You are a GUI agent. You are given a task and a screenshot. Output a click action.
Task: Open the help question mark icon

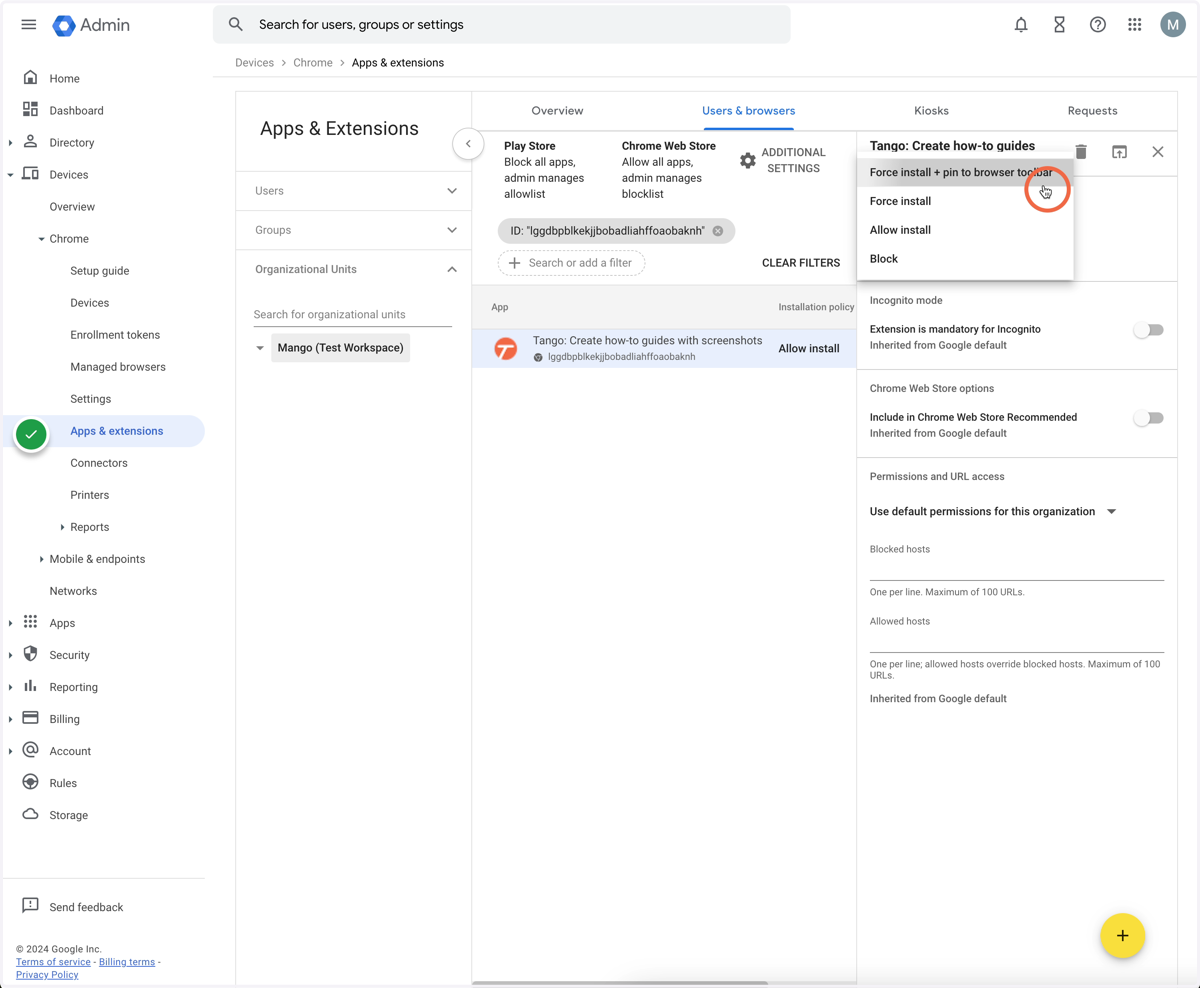click(1098, 25)
